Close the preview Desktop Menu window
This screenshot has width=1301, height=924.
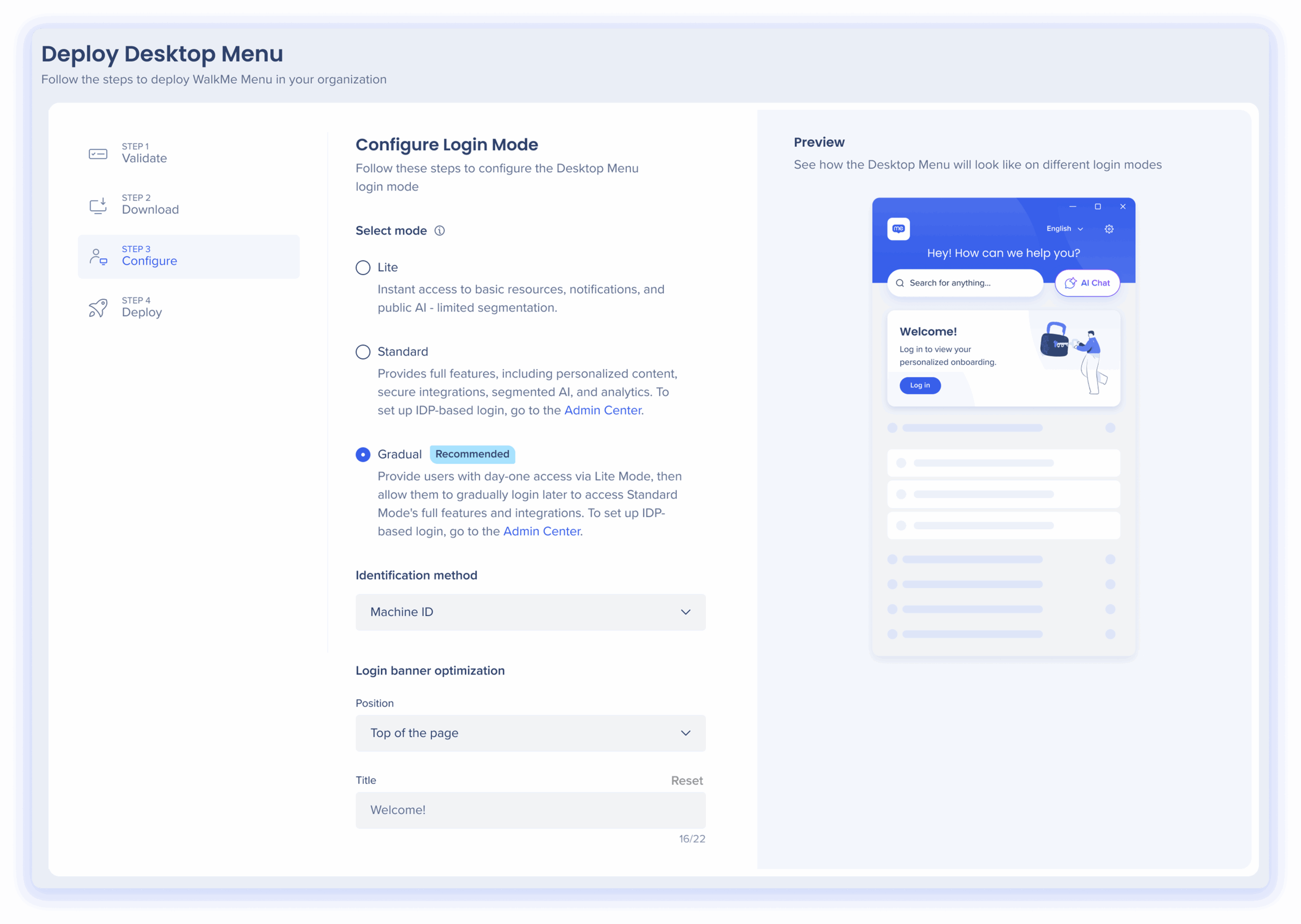tap(1122, 207)
